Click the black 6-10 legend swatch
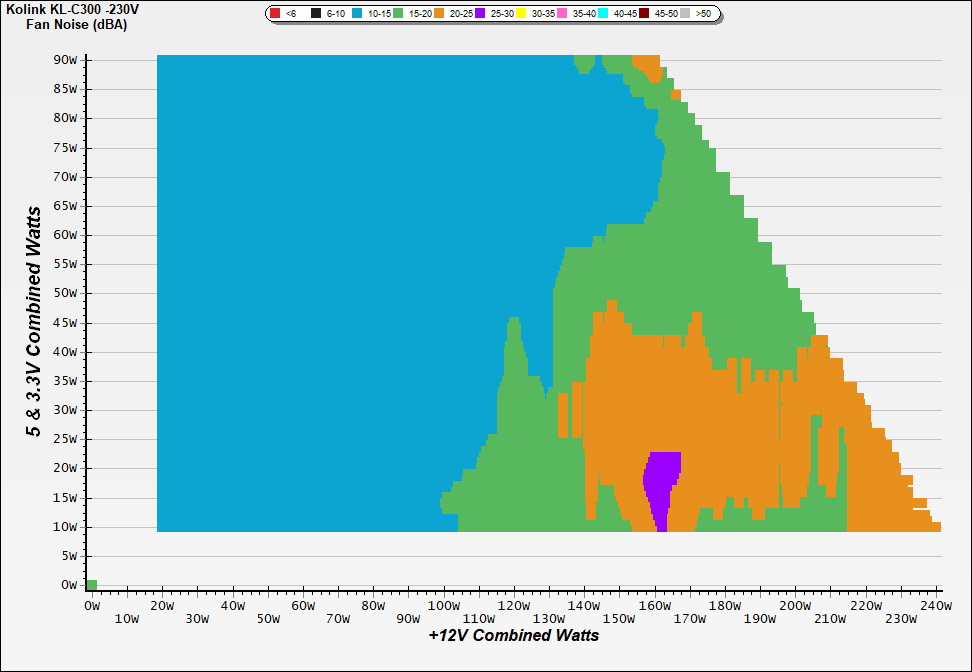Screen dimensions: 972x672 pos(316,14)
